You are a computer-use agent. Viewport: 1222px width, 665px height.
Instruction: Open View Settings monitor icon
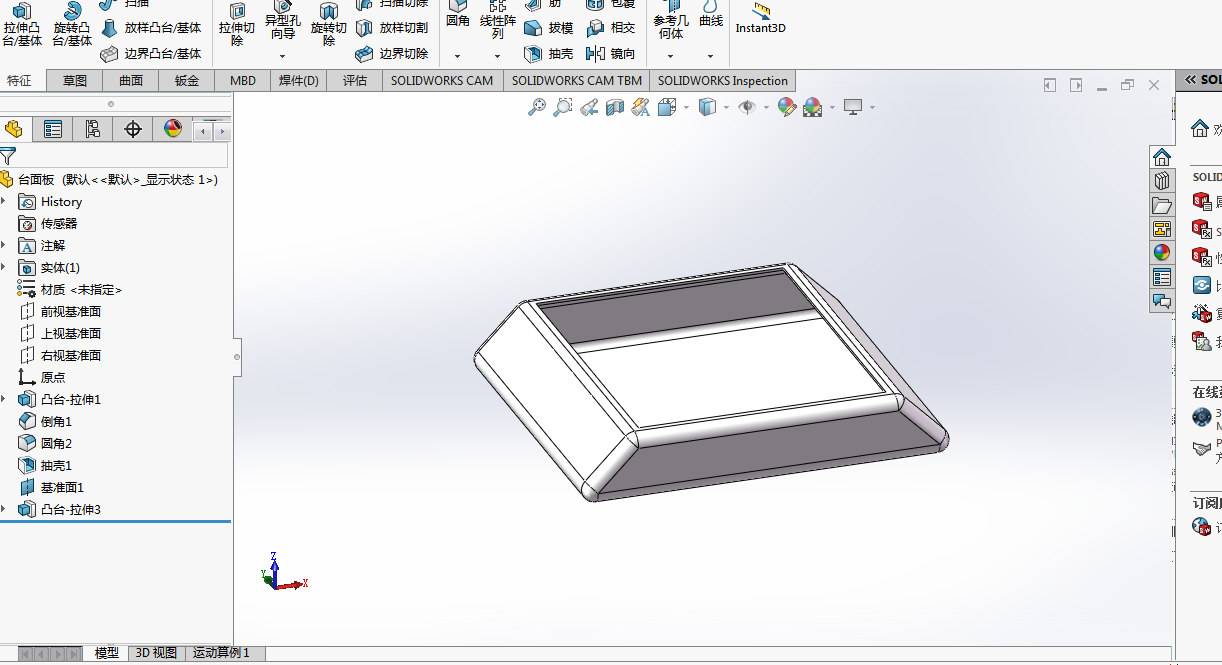coord(853,107)
